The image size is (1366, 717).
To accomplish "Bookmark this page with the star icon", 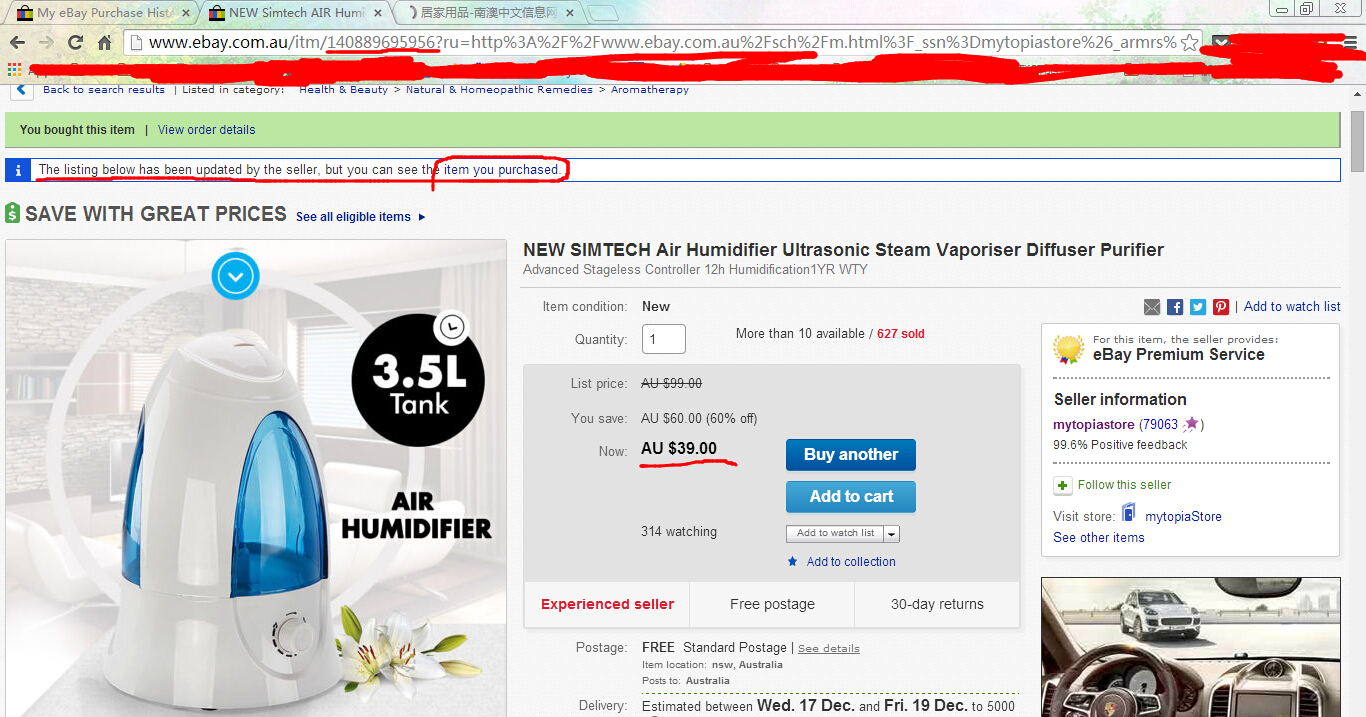I will click(x=1189, y=43).
